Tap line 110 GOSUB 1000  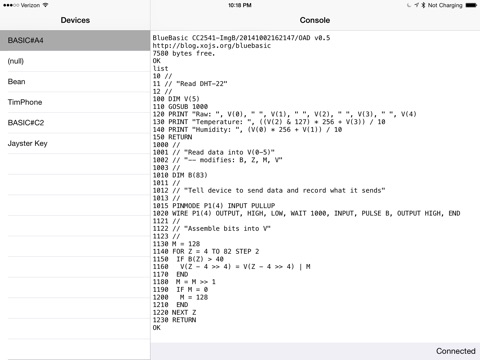tap(180, 107)
